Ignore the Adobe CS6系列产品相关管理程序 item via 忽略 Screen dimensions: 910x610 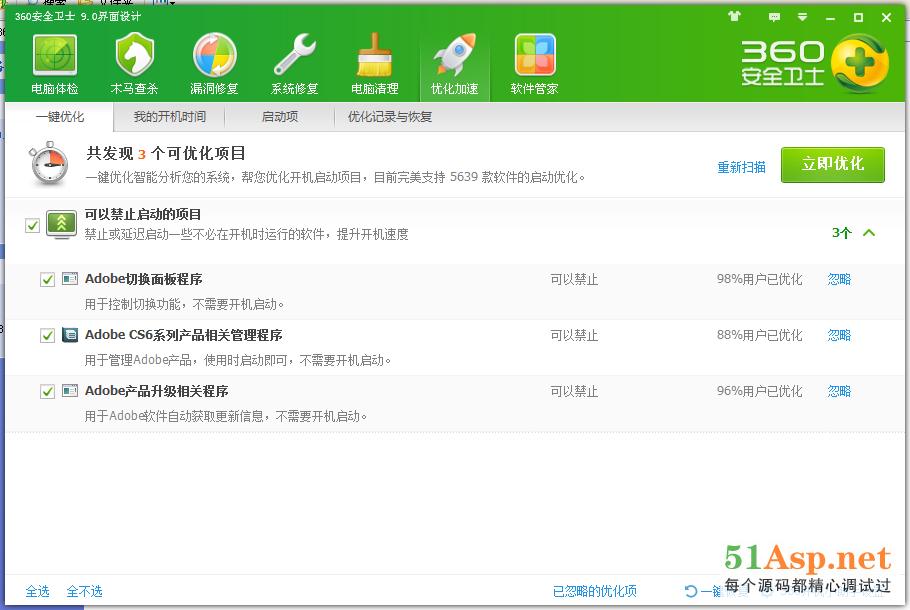[839, 335]
